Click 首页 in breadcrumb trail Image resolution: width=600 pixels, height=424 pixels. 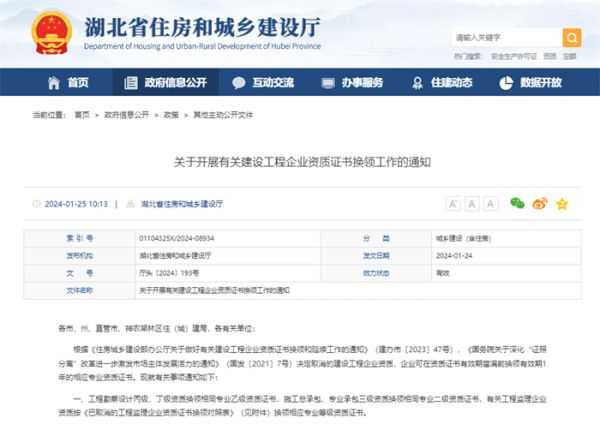[x=86, y=115]
